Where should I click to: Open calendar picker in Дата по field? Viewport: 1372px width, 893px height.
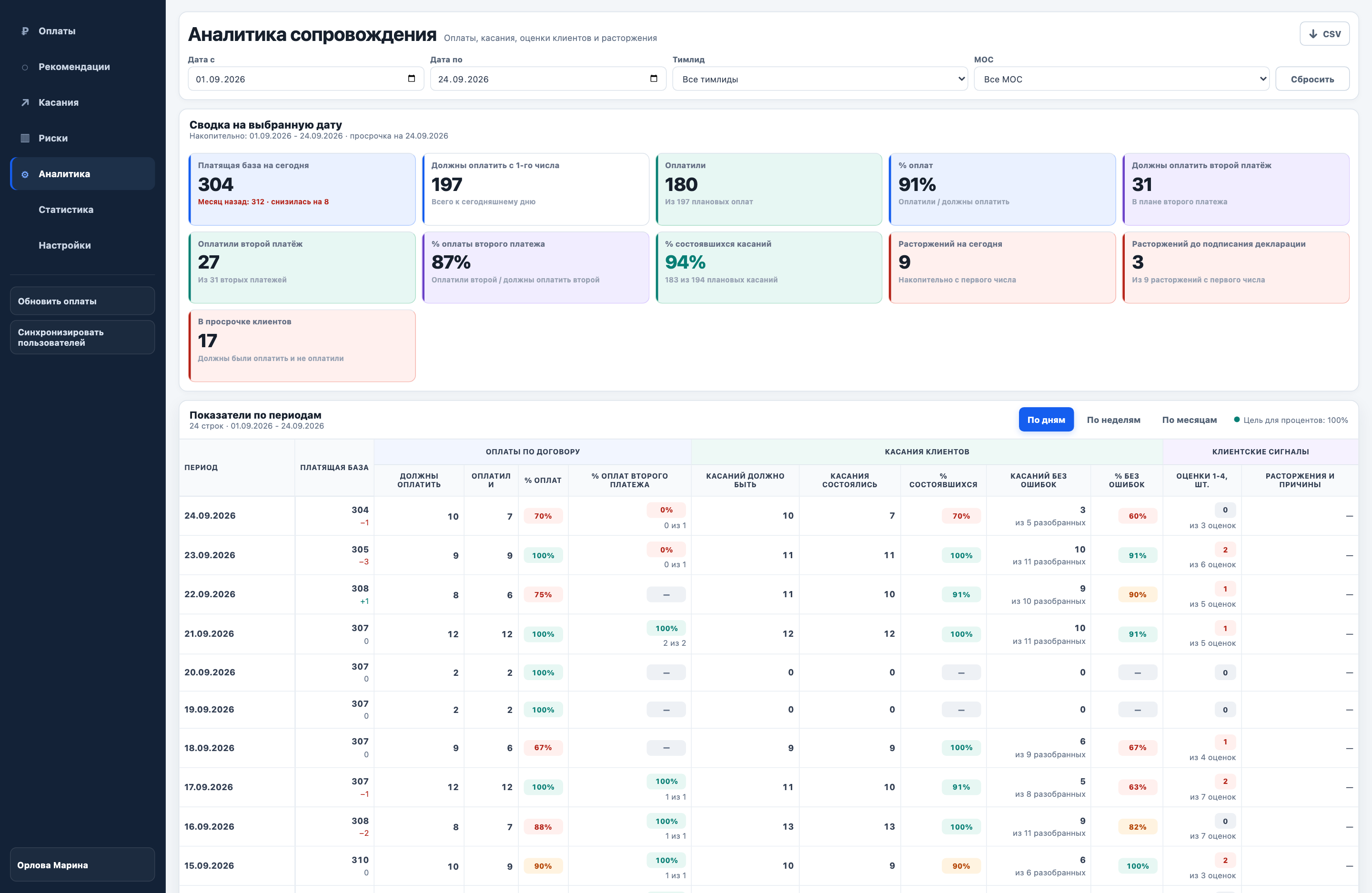(x=654, y=79)
